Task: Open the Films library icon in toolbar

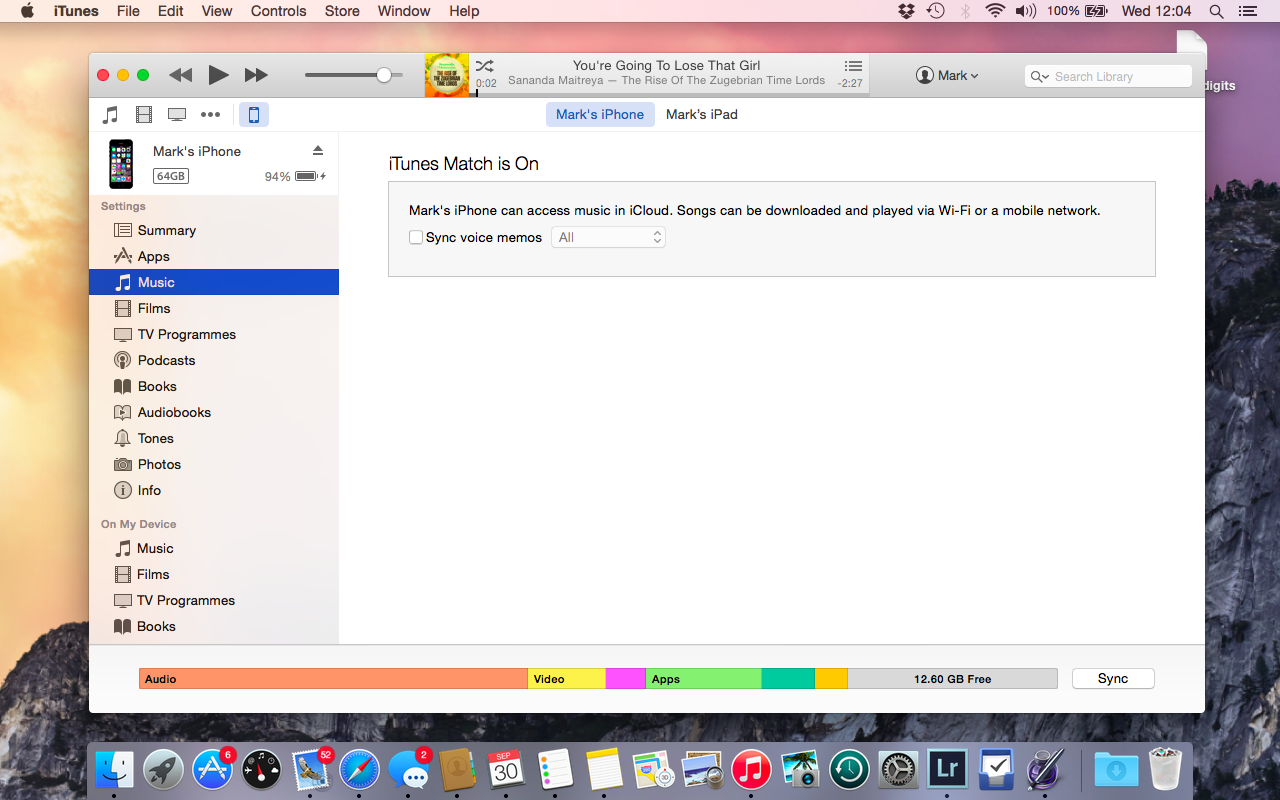Action: (144, 114)
